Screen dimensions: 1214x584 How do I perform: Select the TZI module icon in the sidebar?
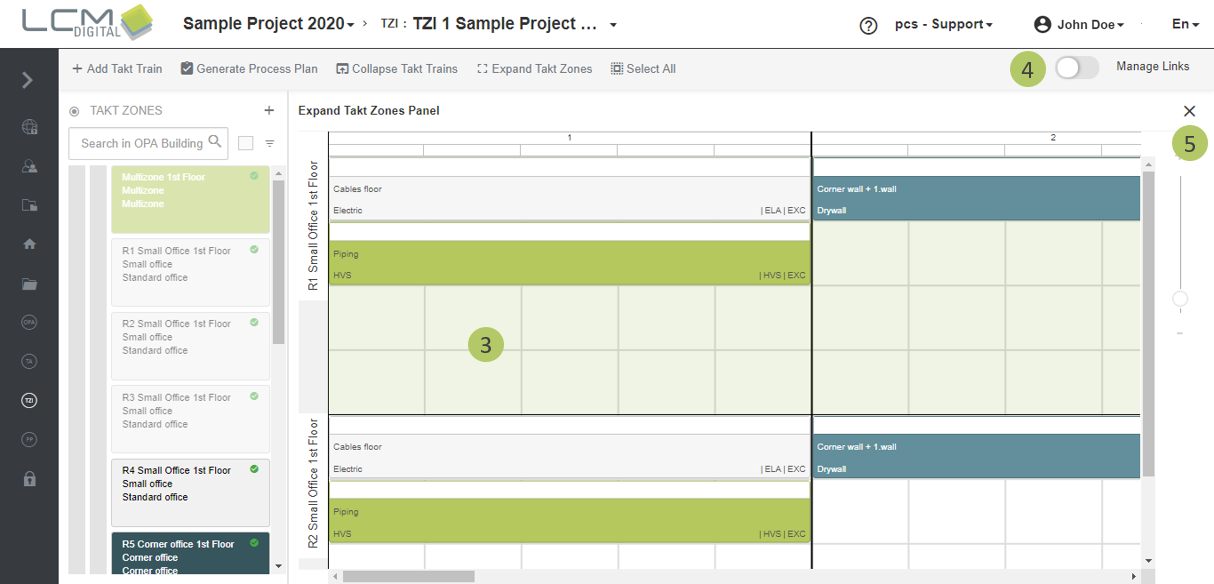29,400
